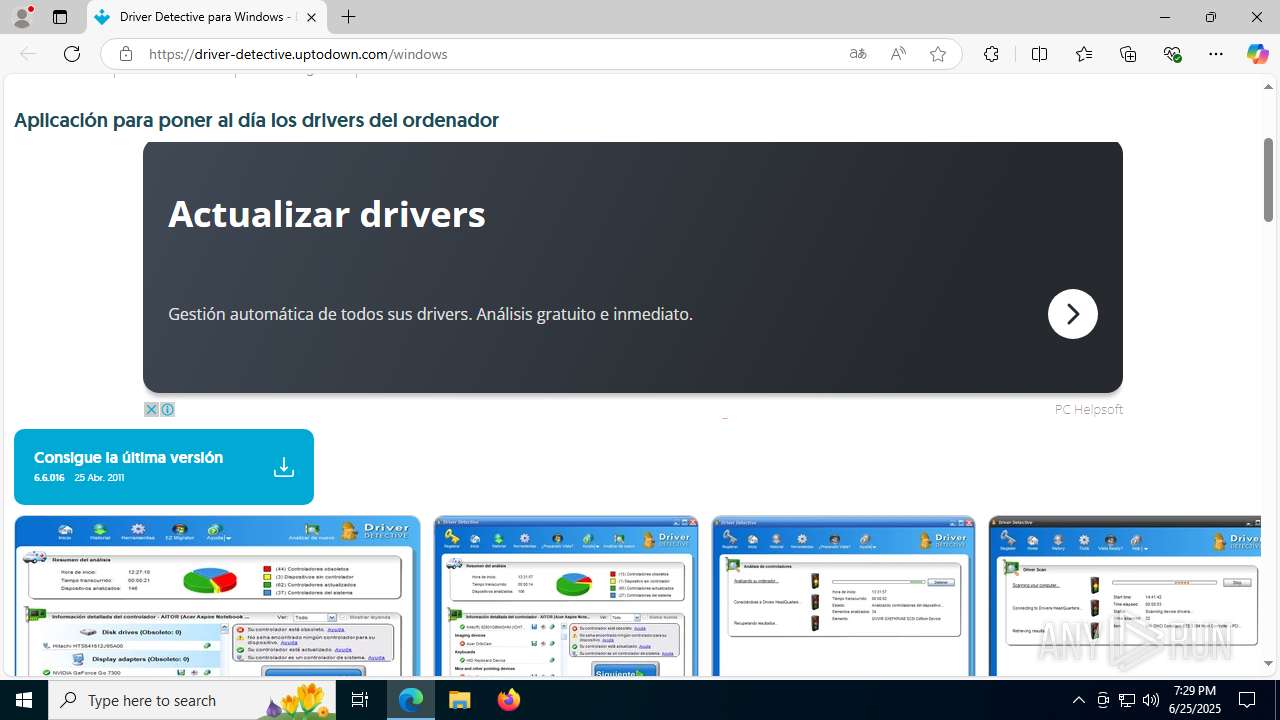Click the scrollbar down arrow
Viewport: 1280px width, 720px height.
pyautogui.click(x=1268, y=664)
